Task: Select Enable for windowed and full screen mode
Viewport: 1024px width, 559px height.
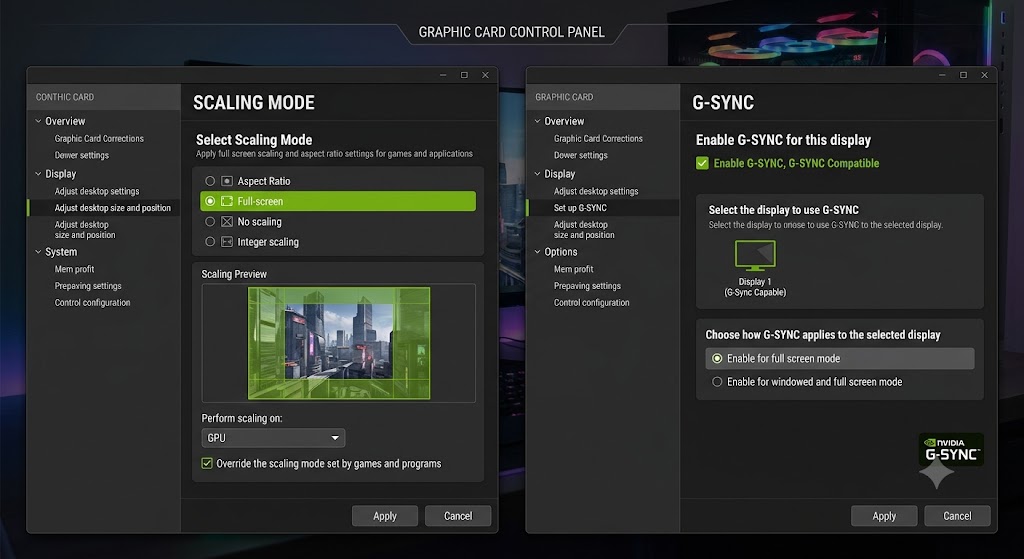Action: click(717, 382)
